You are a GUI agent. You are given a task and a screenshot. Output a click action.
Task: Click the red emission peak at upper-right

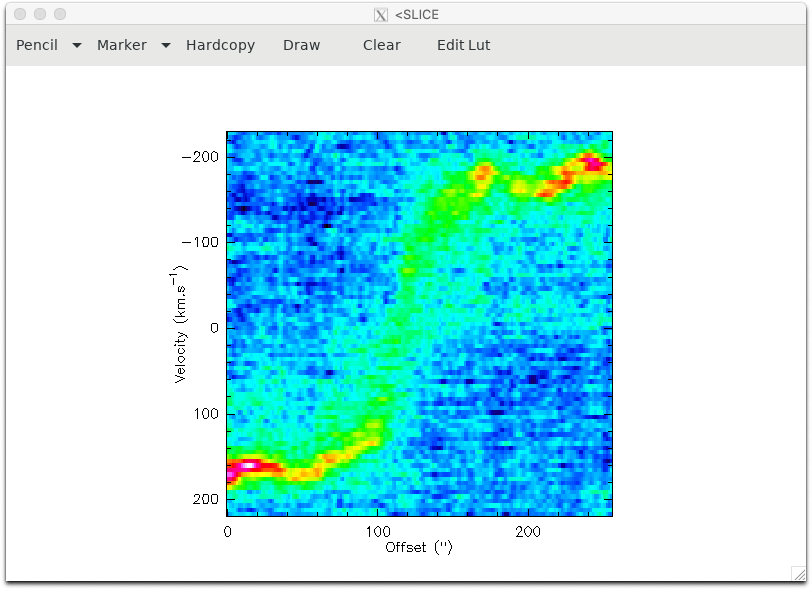click(593, 162)
